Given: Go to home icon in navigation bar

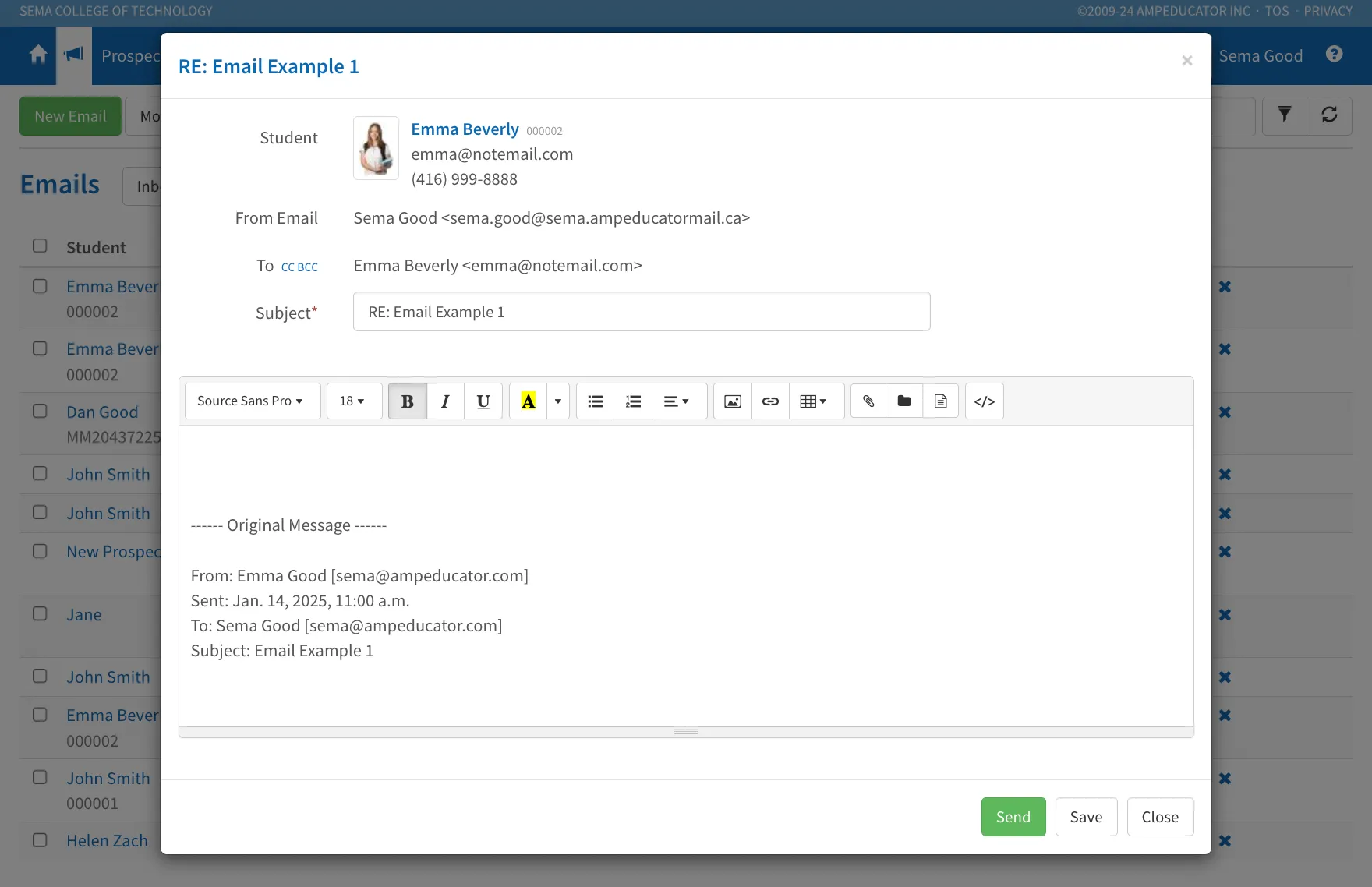Looking at the screenshot, I should click(37, 55).
